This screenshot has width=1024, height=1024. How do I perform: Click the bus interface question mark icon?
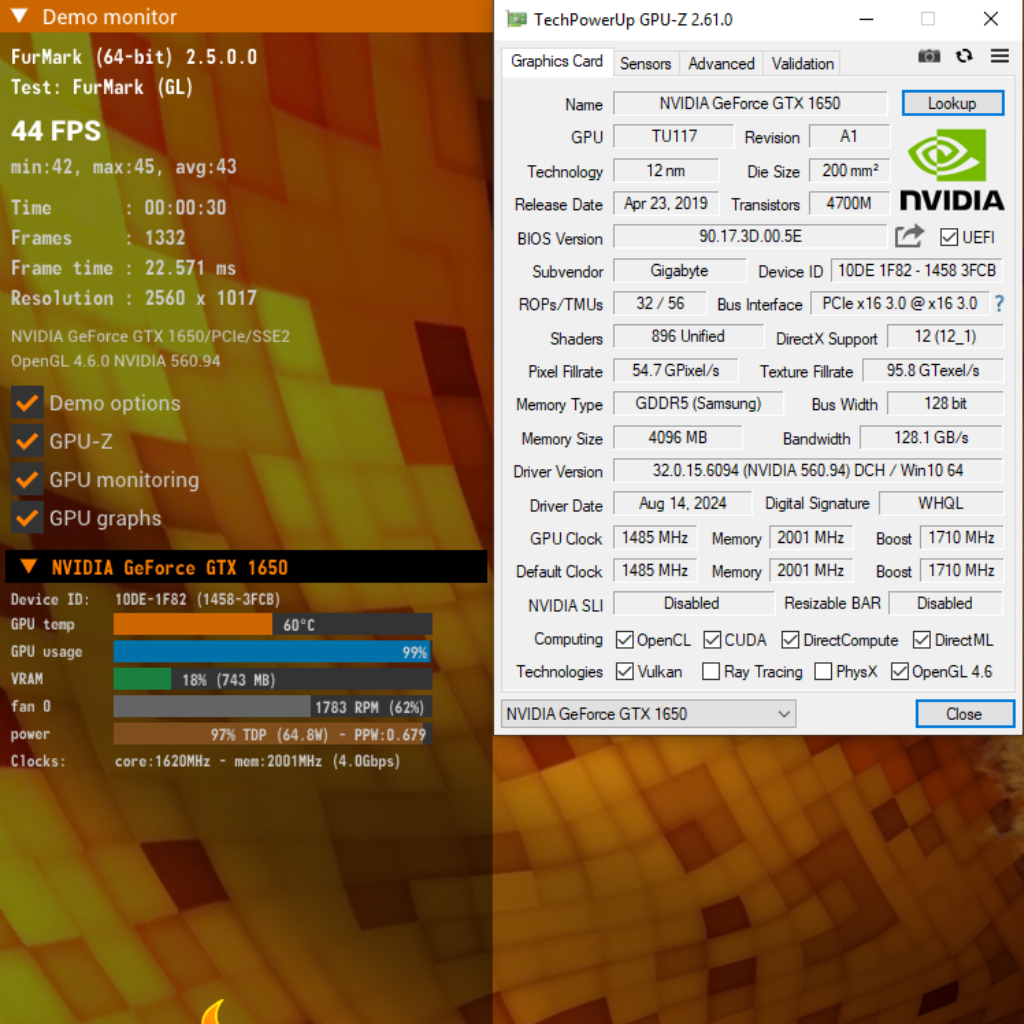[x=997, y=303]
